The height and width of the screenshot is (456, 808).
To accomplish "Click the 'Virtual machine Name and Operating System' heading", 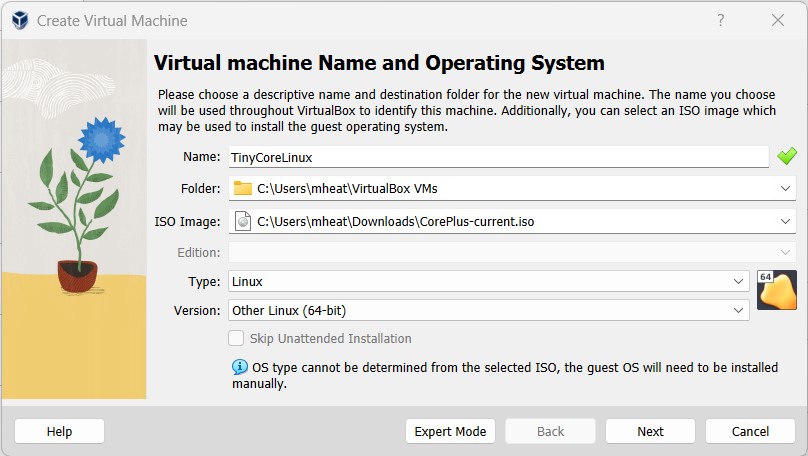I will click(x=379, y=63).
